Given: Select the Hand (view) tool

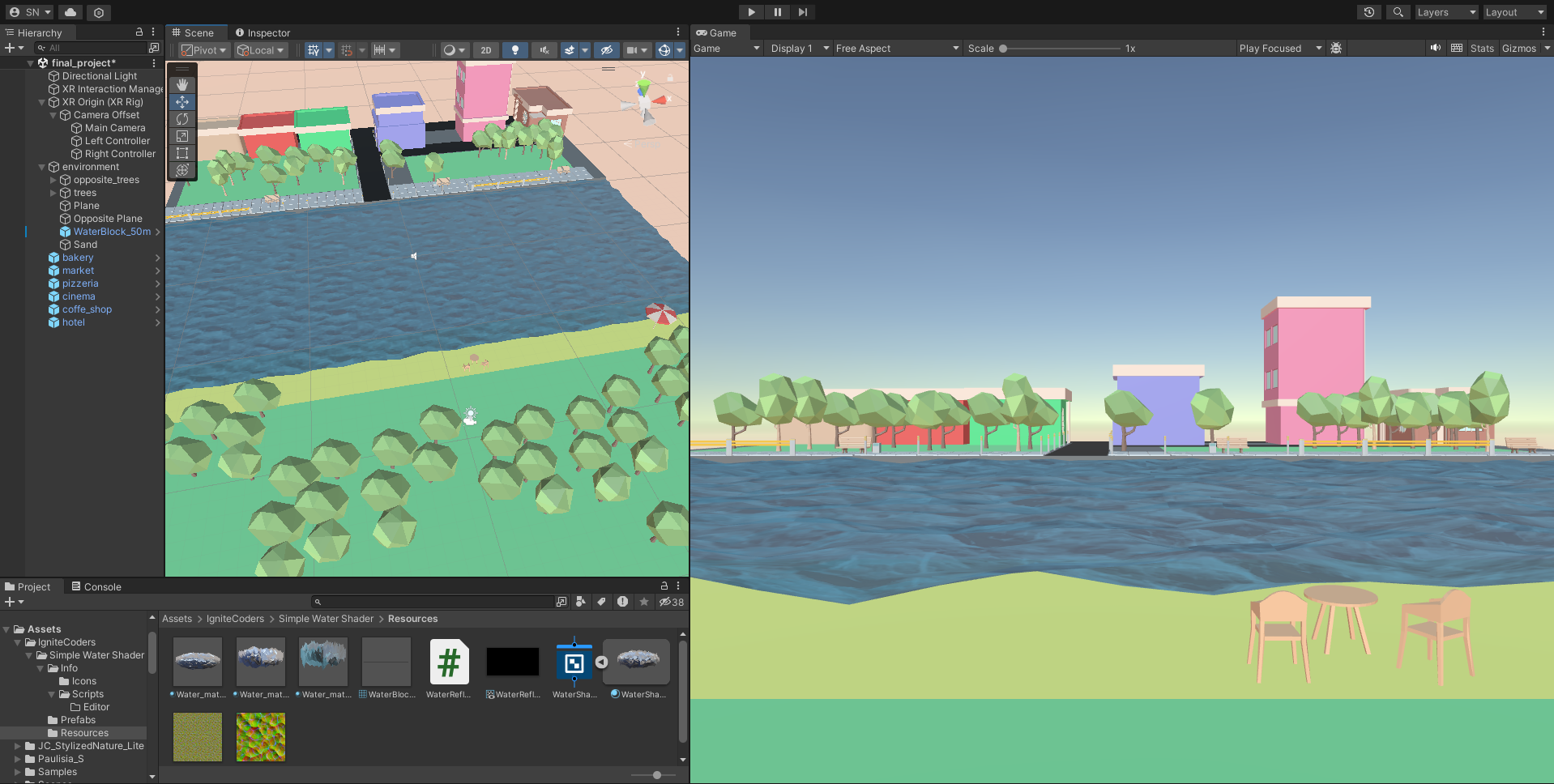Looking at the screenshot, I should click(182, 84).
